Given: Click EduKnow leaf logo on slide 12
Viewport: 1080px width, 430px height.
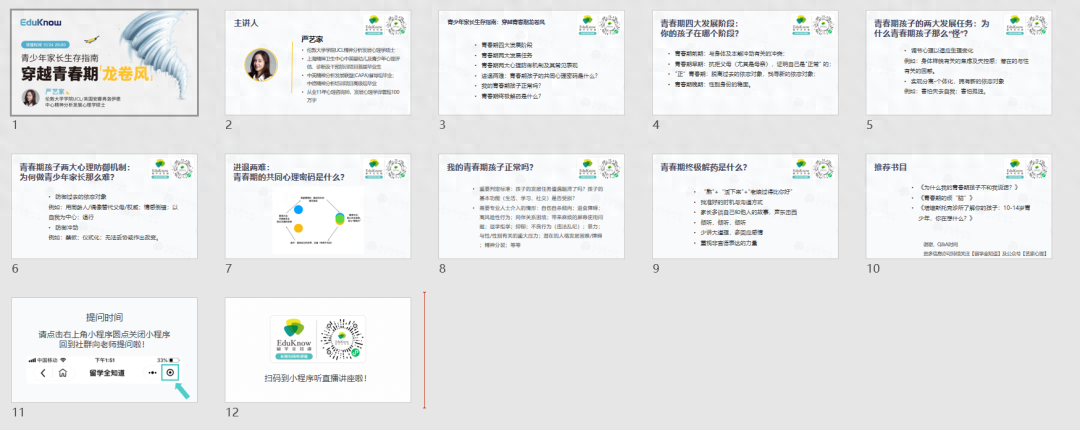Looking at the screenshot, I should pos(293,329).
